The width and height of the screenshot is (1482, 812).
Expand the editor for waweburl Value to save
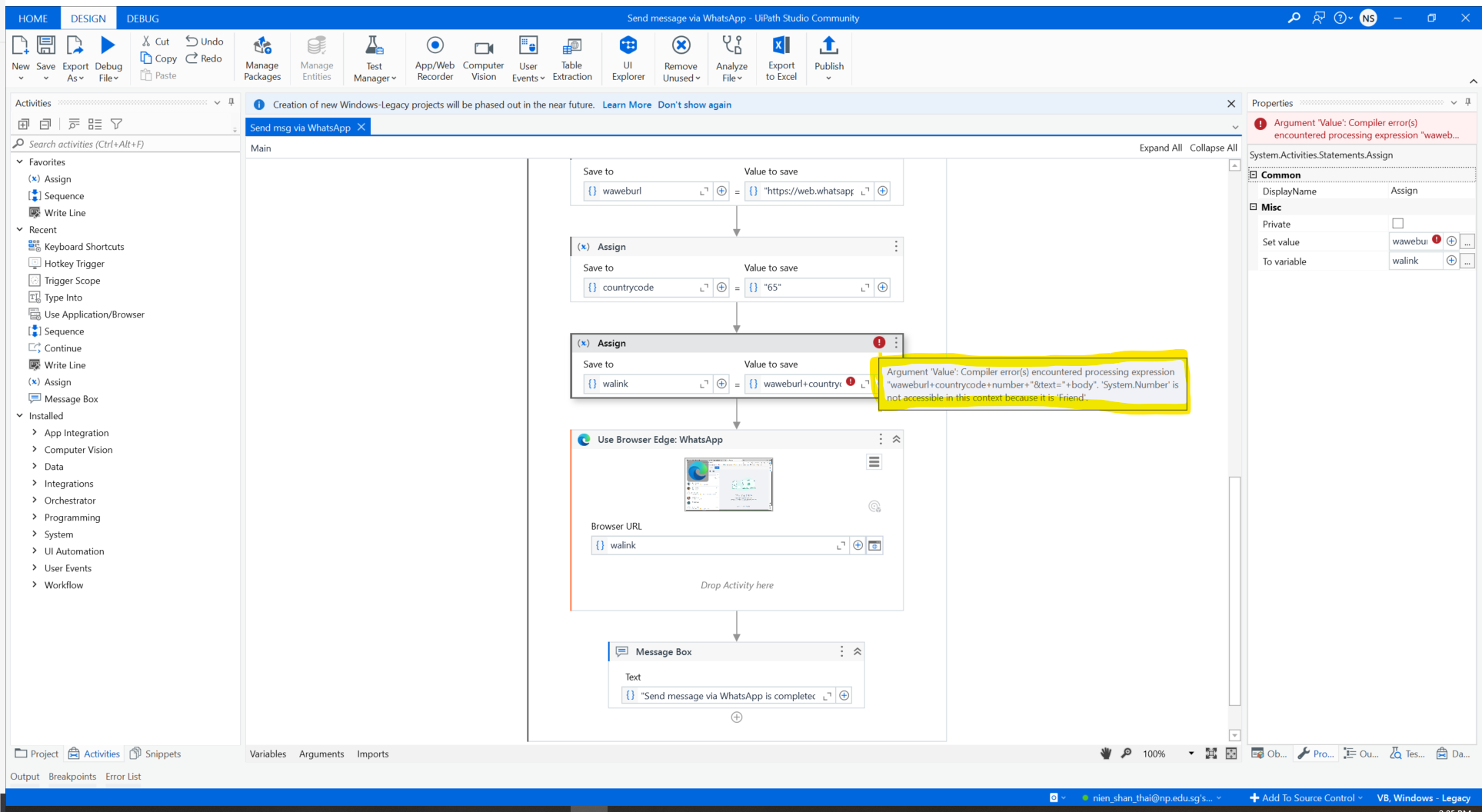tap(865, 191)
